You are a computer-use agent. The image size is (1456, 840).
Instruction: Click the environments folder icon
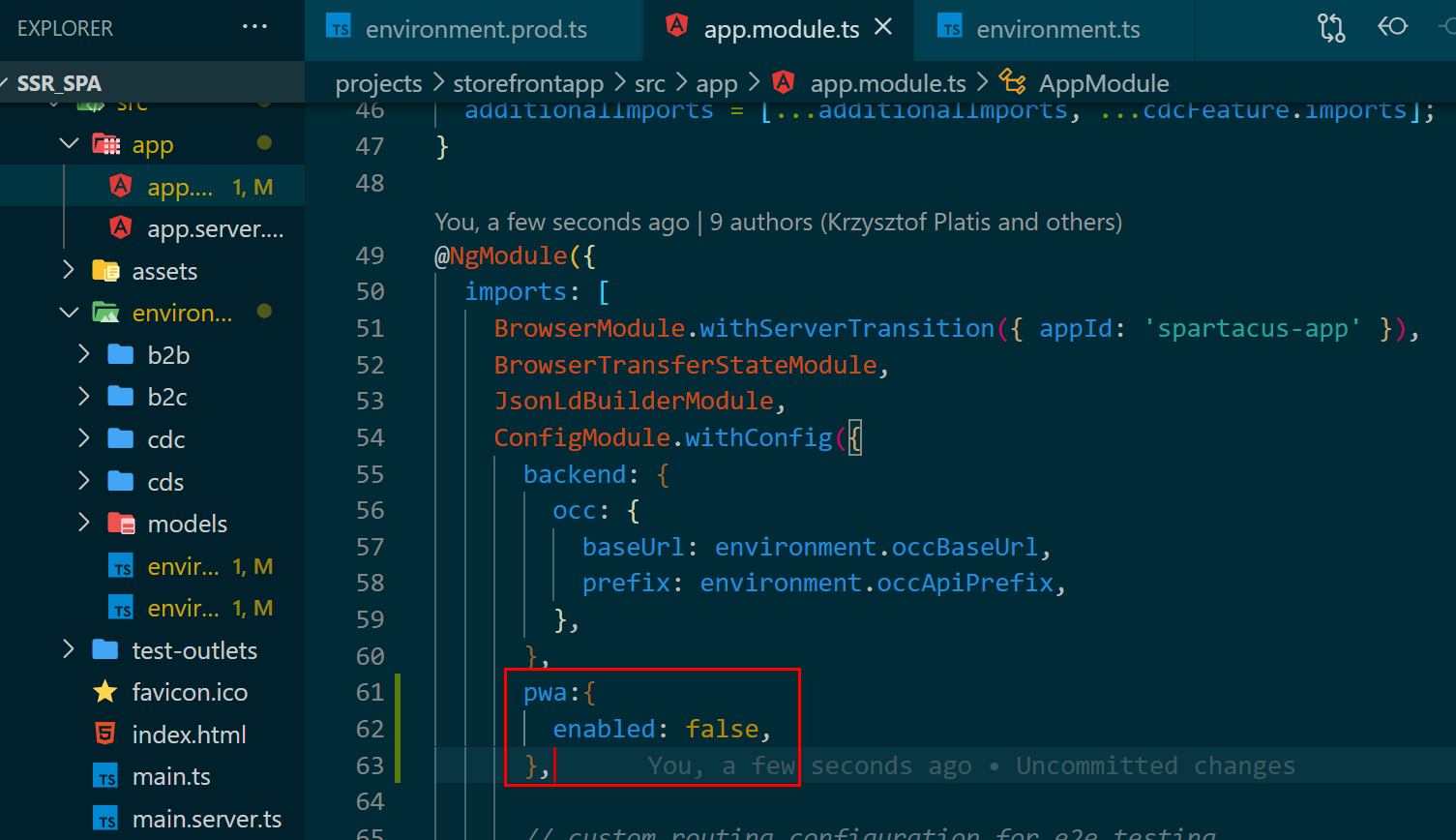click(x=105, y=313)
